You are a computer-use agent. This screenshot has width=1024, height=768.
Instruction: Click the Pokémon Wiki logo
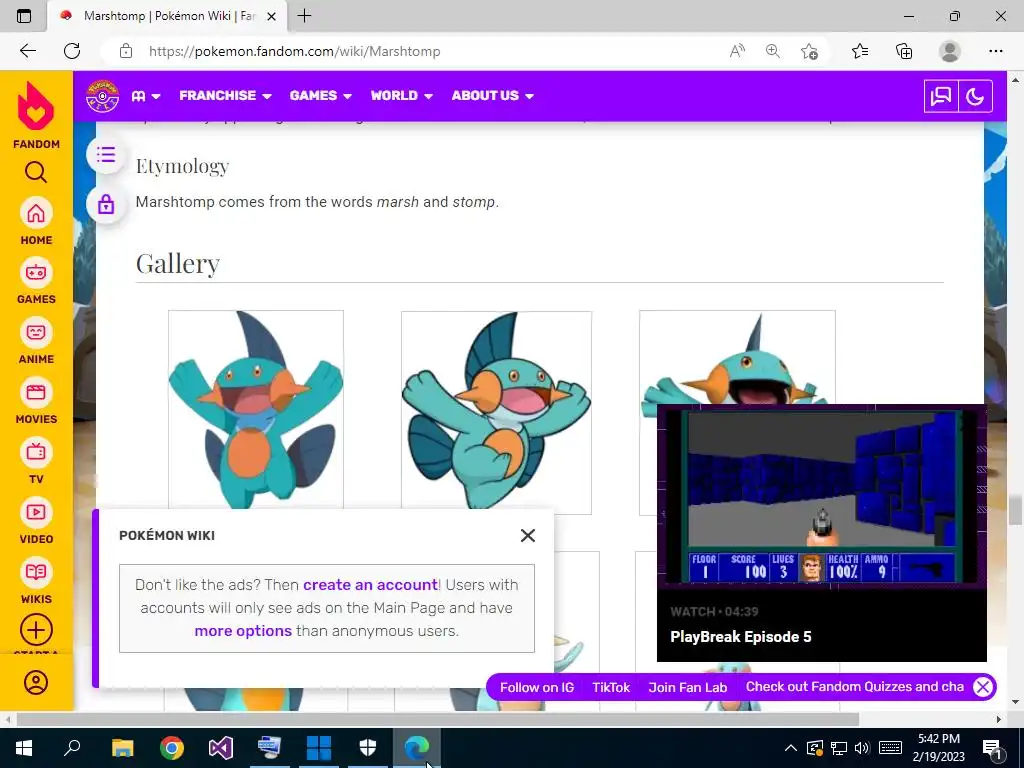[x=103, y=96]
